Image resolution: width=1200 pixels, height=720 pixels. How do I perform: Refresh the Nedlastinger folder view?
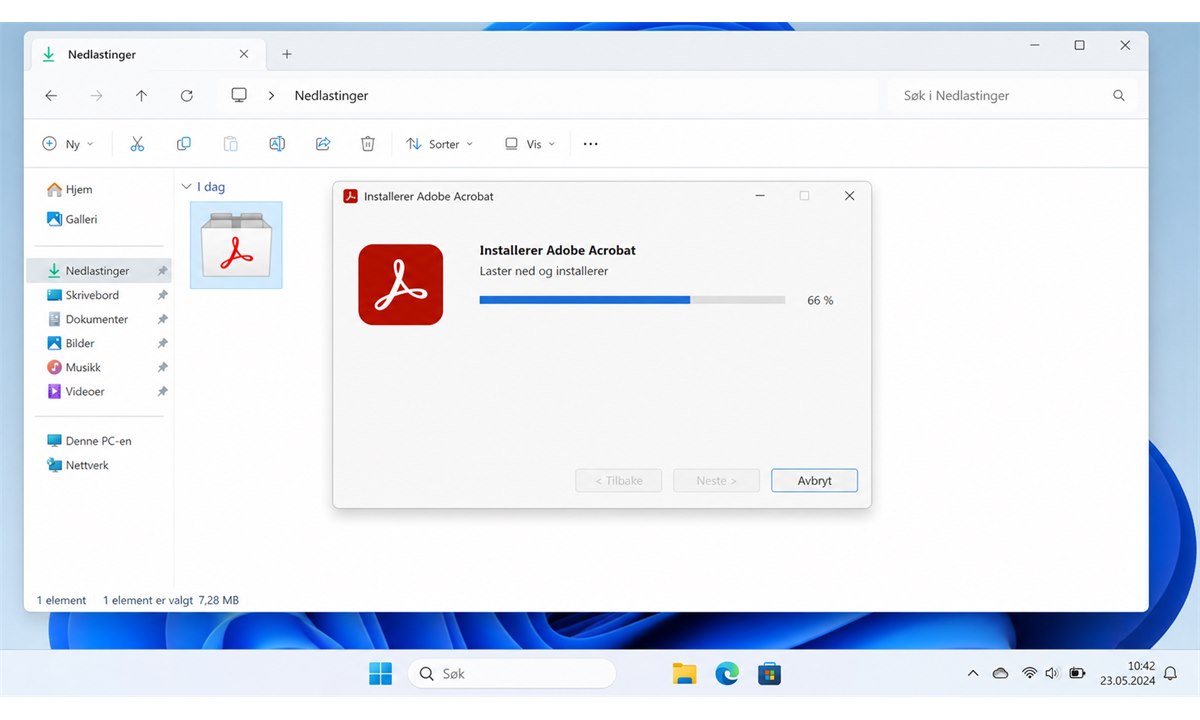point(187,96)
